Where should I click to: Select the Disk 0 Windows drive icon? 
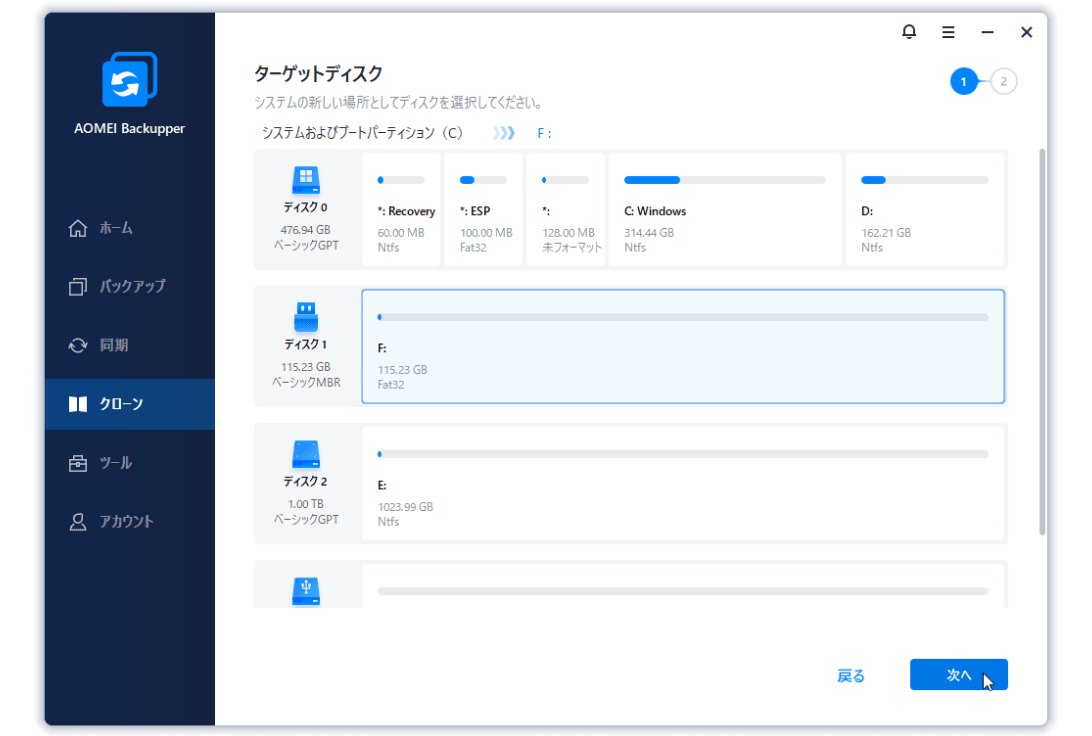click(x=306, y=180)
